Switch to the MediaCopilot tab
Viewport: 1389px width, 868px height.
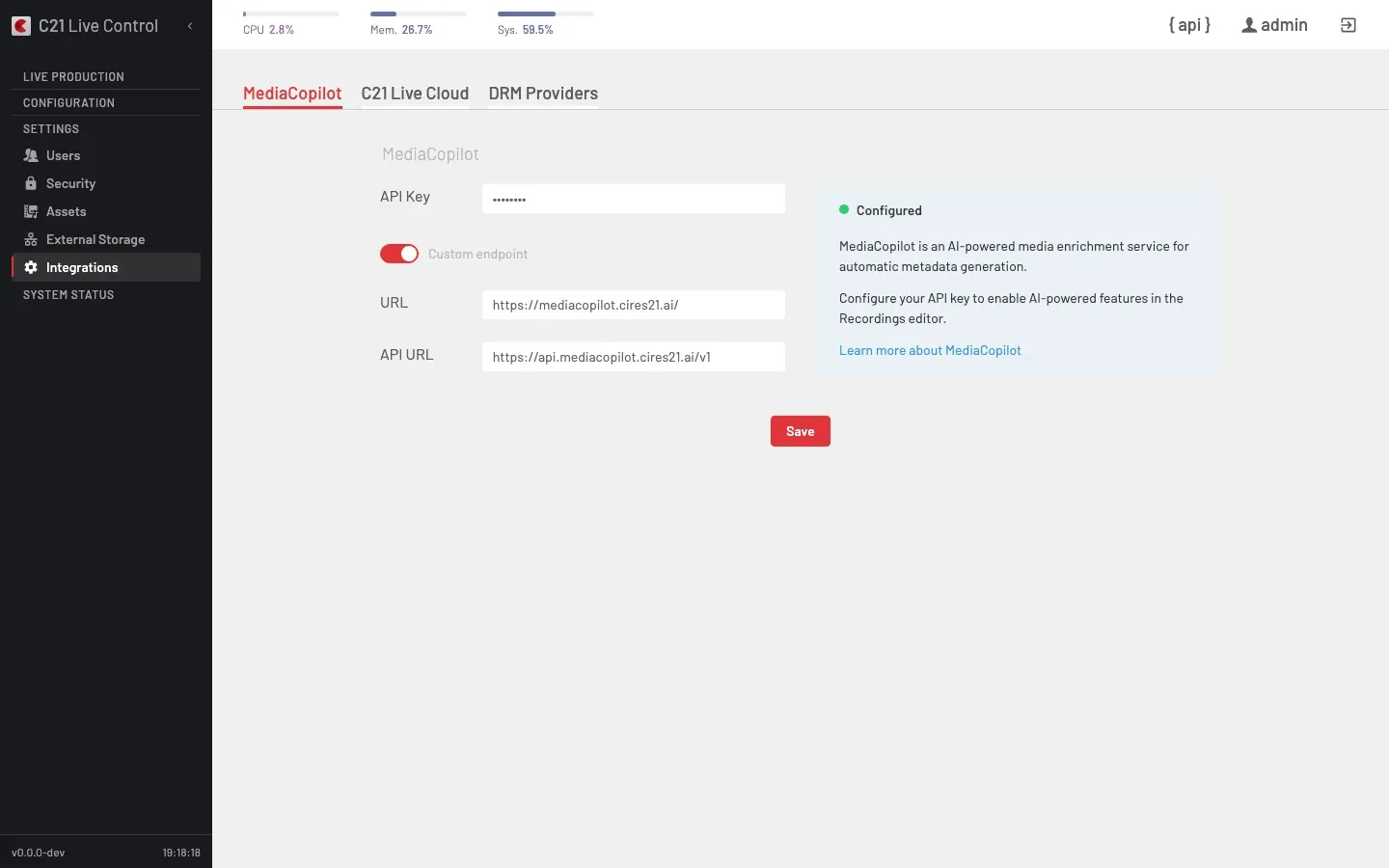292,94
